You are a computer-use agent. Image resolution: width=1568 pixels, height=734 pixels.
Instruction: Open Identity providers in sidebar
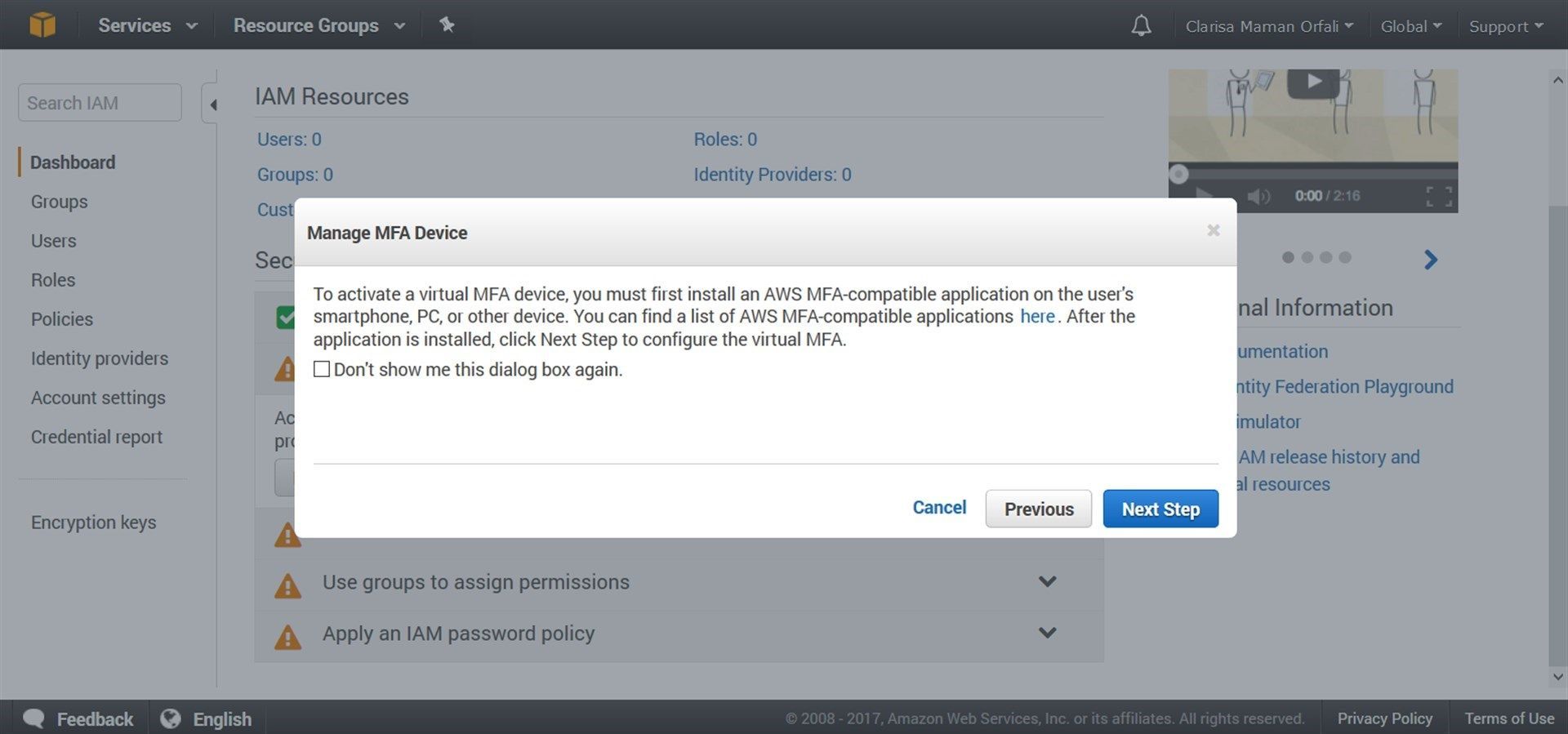tap(100, 358)
